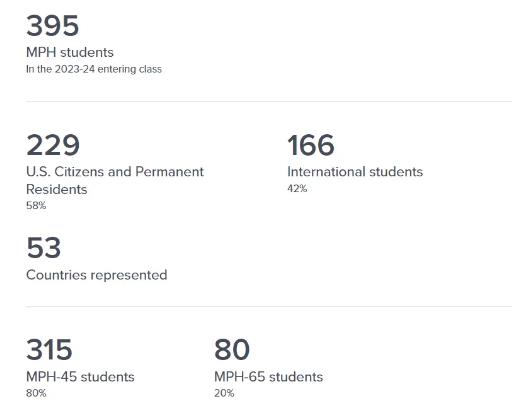Click the word Residents in citizens label
Screen dimensions: 512x405
point(57,189)
